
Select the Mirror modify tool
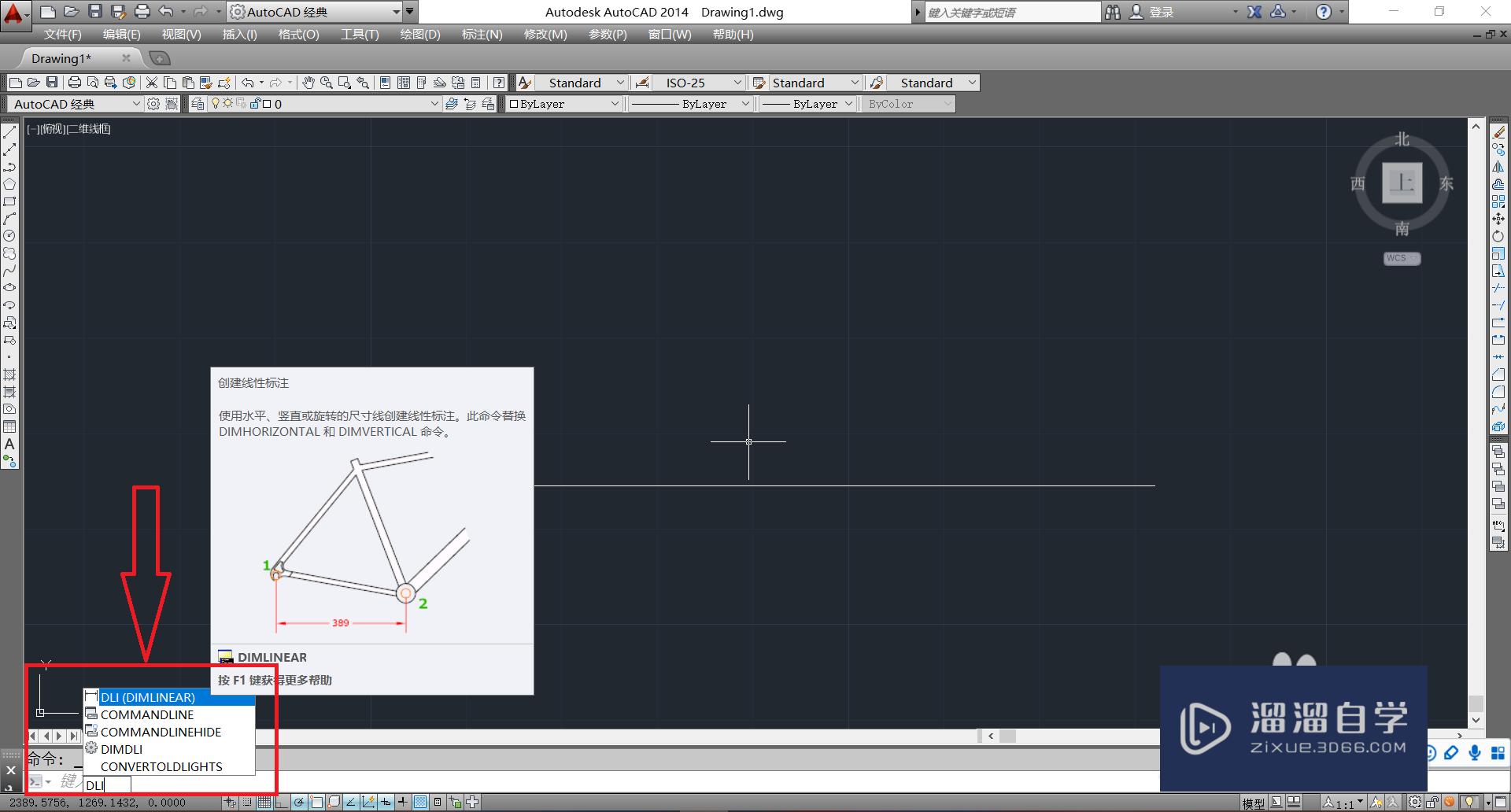click(1498, 167)
